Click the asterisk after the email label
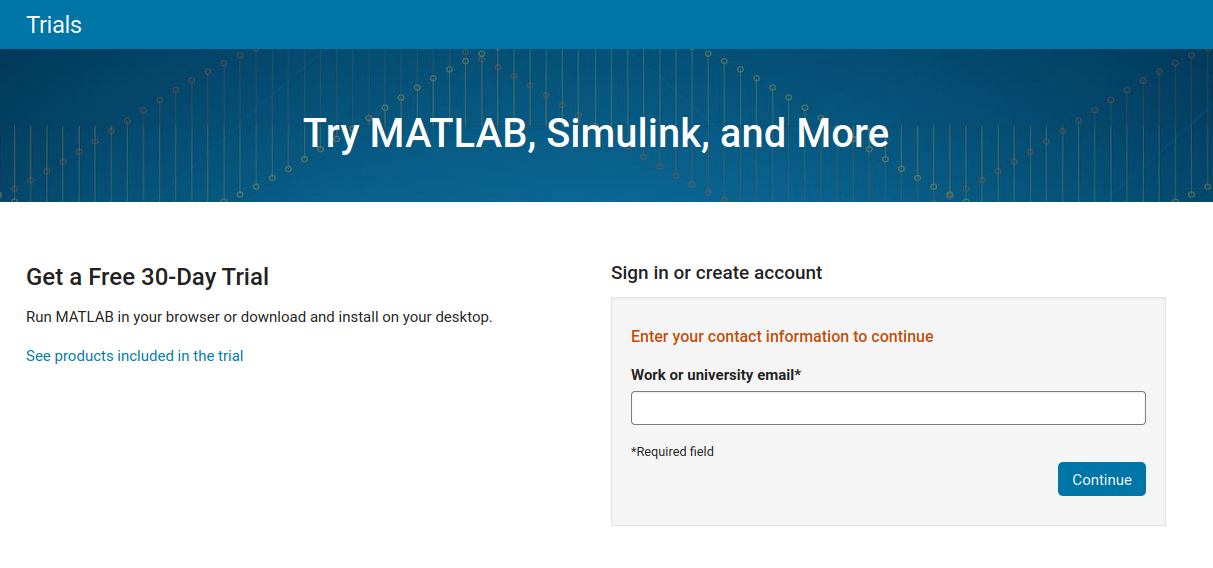The image size is (1213, 568). (x=798, y=375)
